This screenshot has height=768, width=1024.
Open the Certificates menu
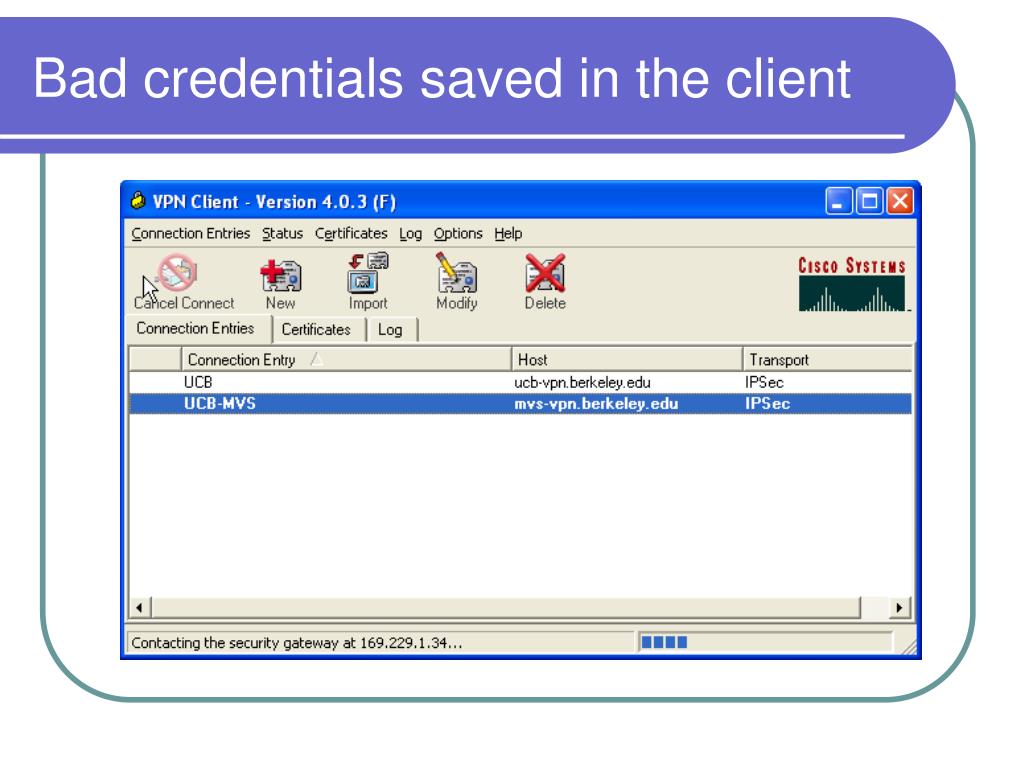[x=351, y=234]
